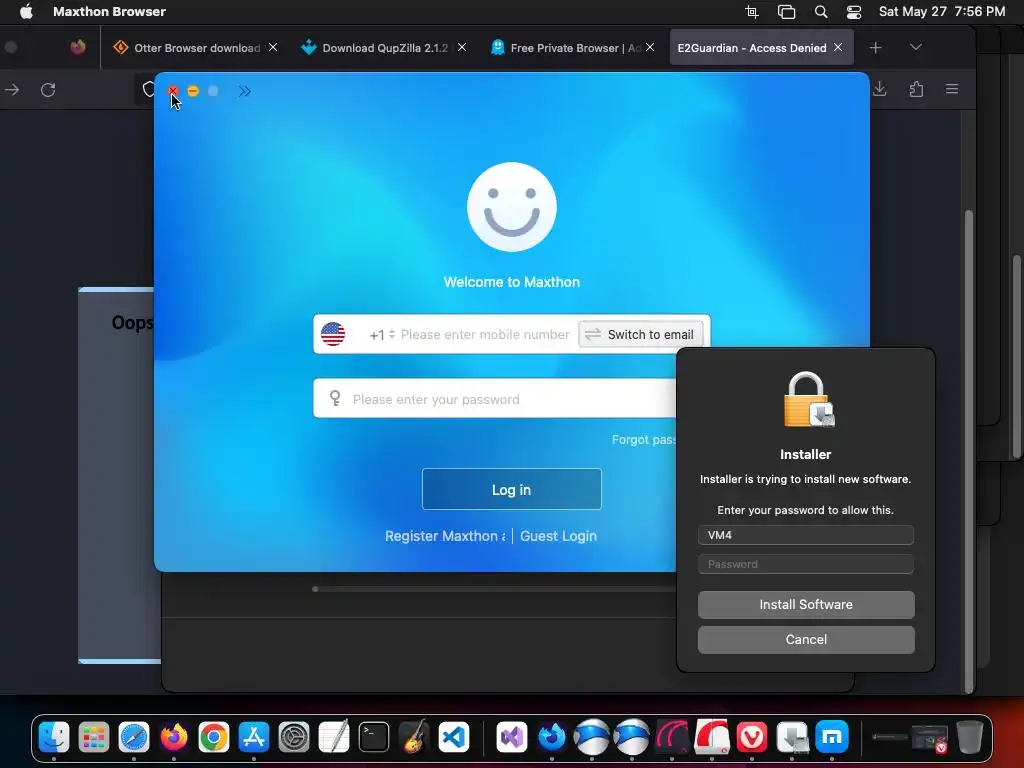Screen dimensions: 1024x768
Task: Open Control Center in the menu bar
Action: point(854,12)
